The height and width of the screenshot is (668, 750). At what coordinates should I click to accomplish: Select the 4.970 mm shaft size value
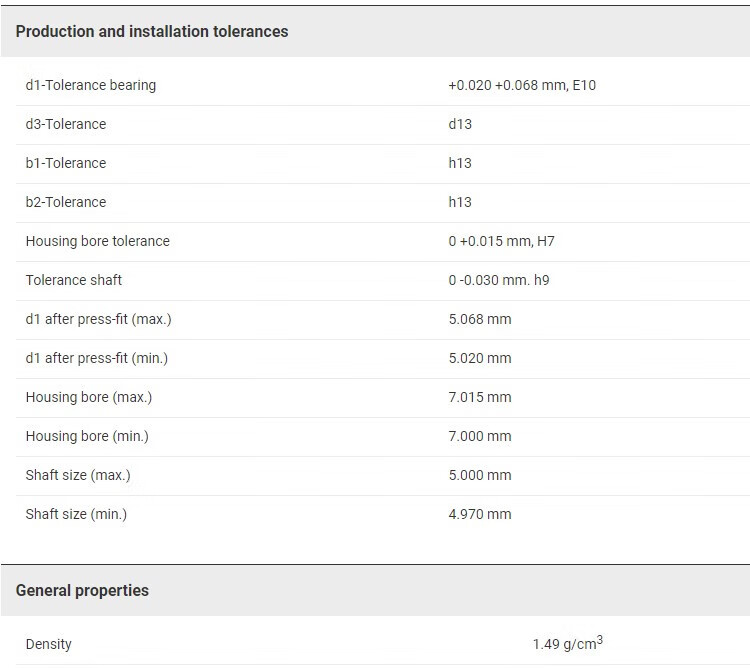[x=479, y=514]
